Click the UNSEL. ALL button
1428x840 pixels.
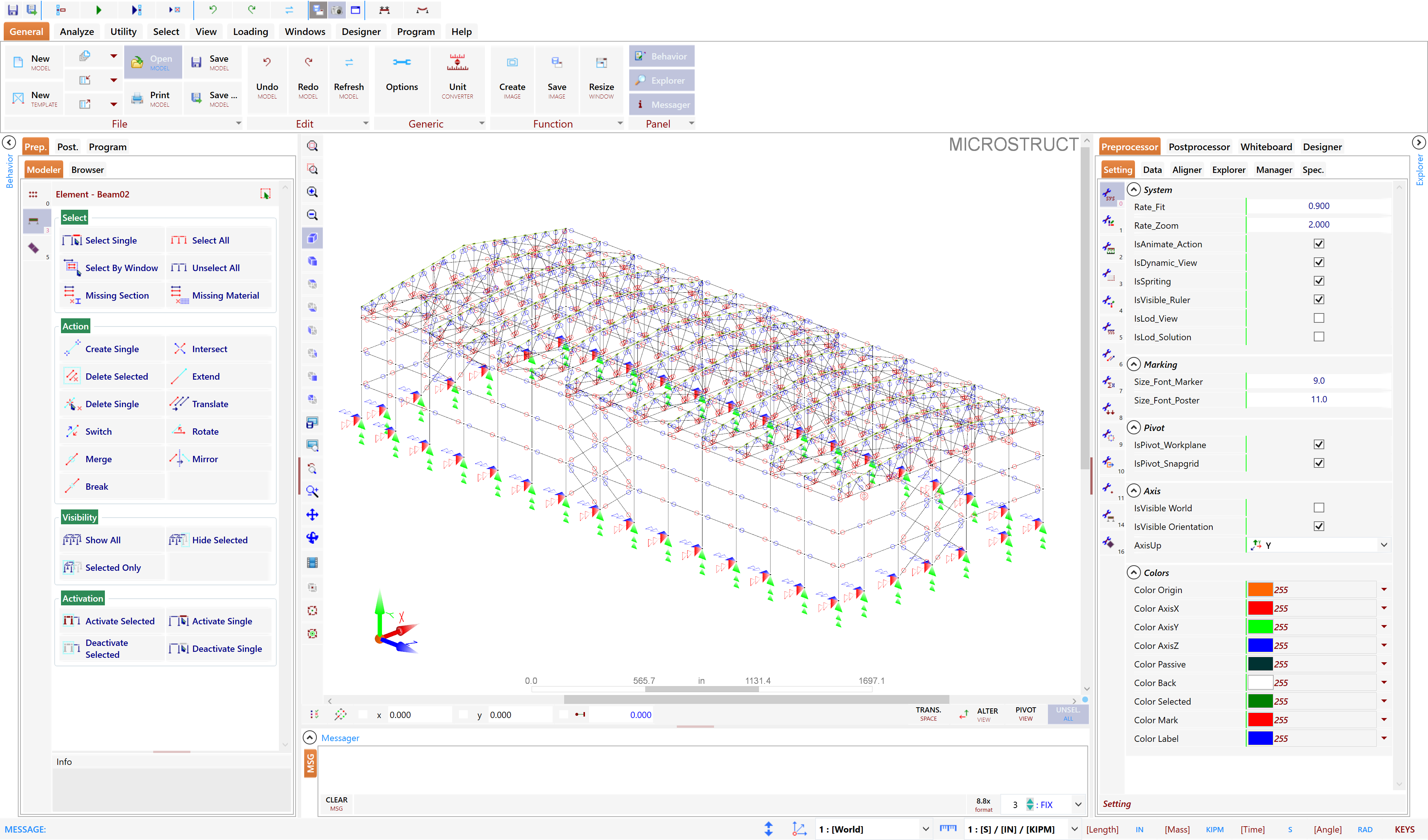coord(1068,714)
